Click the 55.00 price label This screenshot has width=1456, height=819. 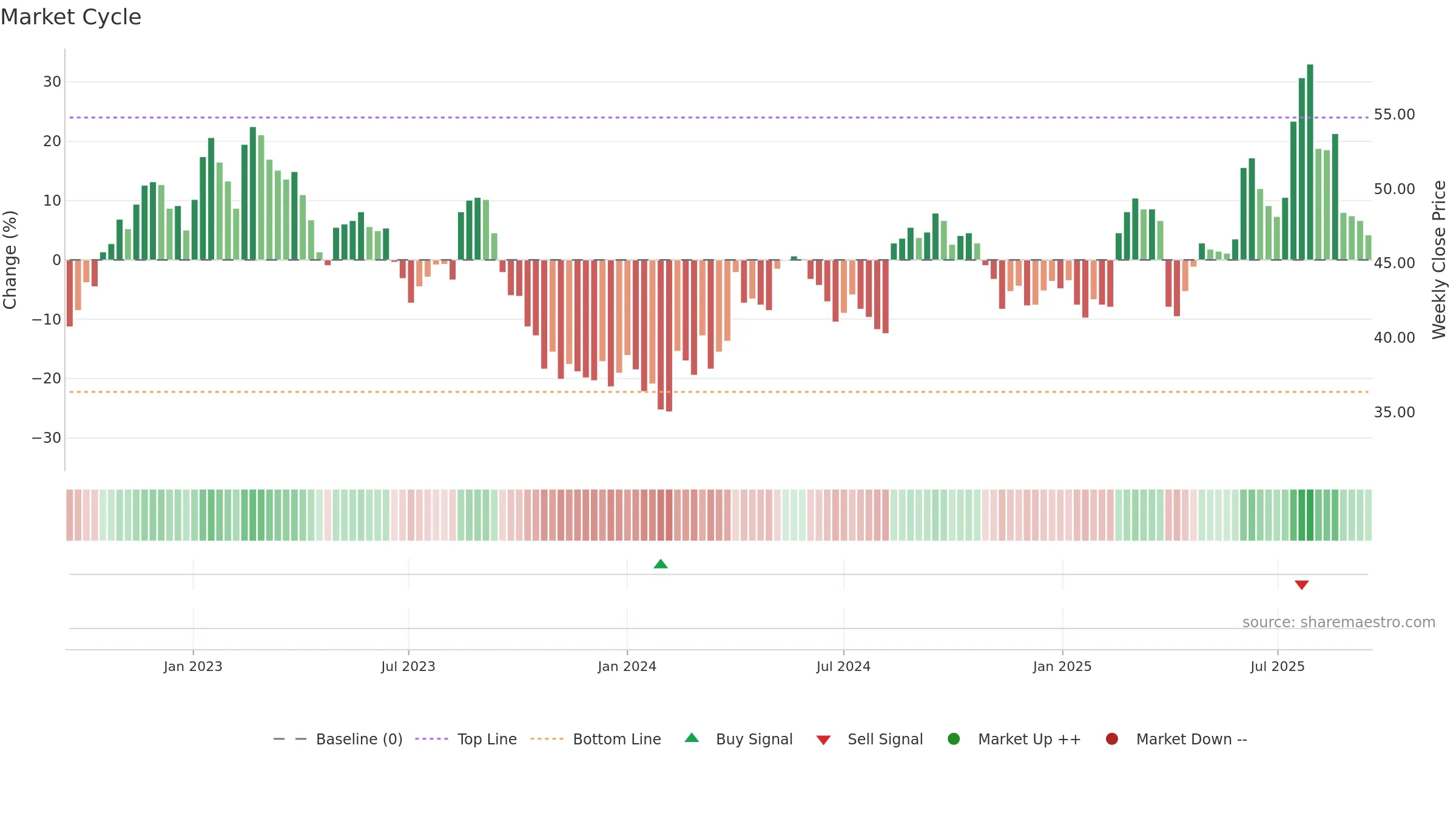coord(1394,115)
